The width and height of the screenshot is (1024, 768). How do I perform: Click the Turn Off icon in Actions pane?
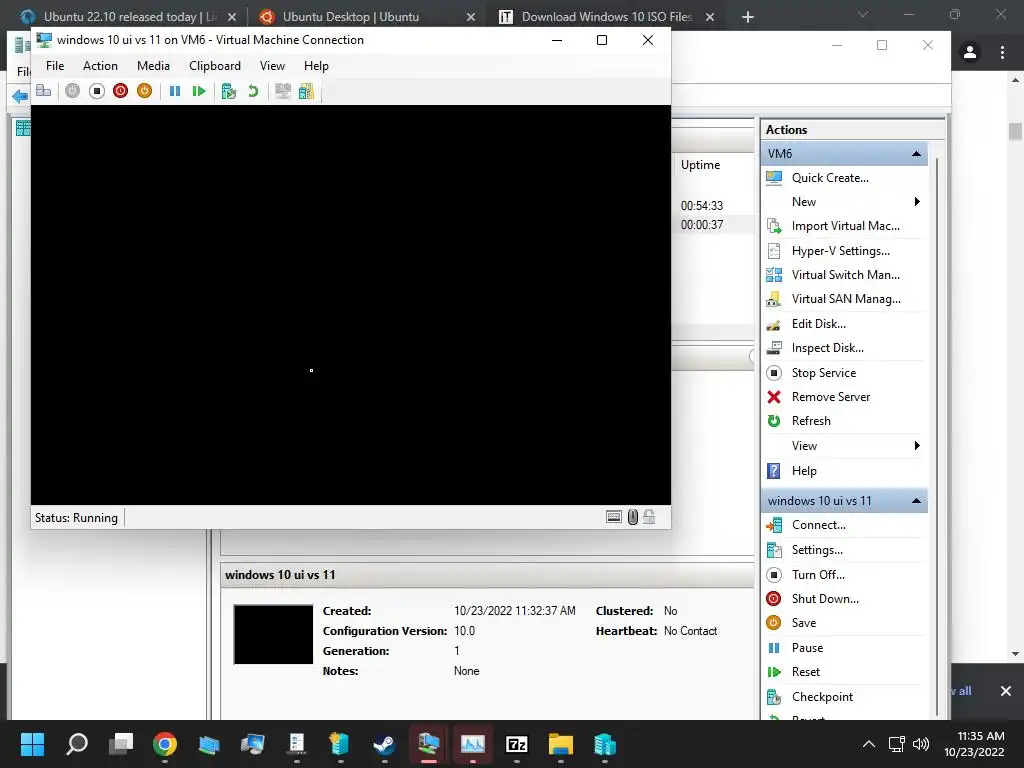click(774, 575)
